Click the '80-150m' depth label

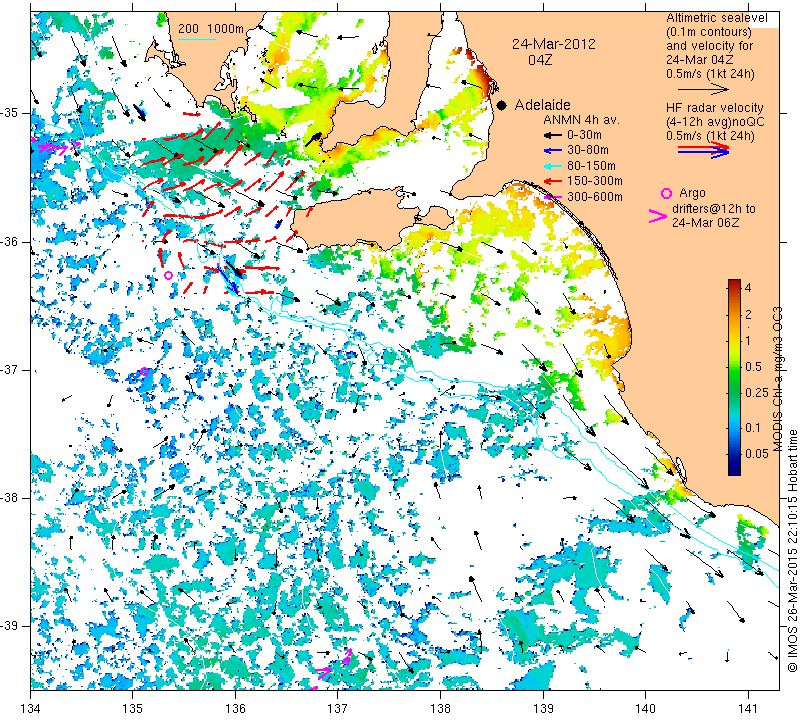click(x=591, y=166)
